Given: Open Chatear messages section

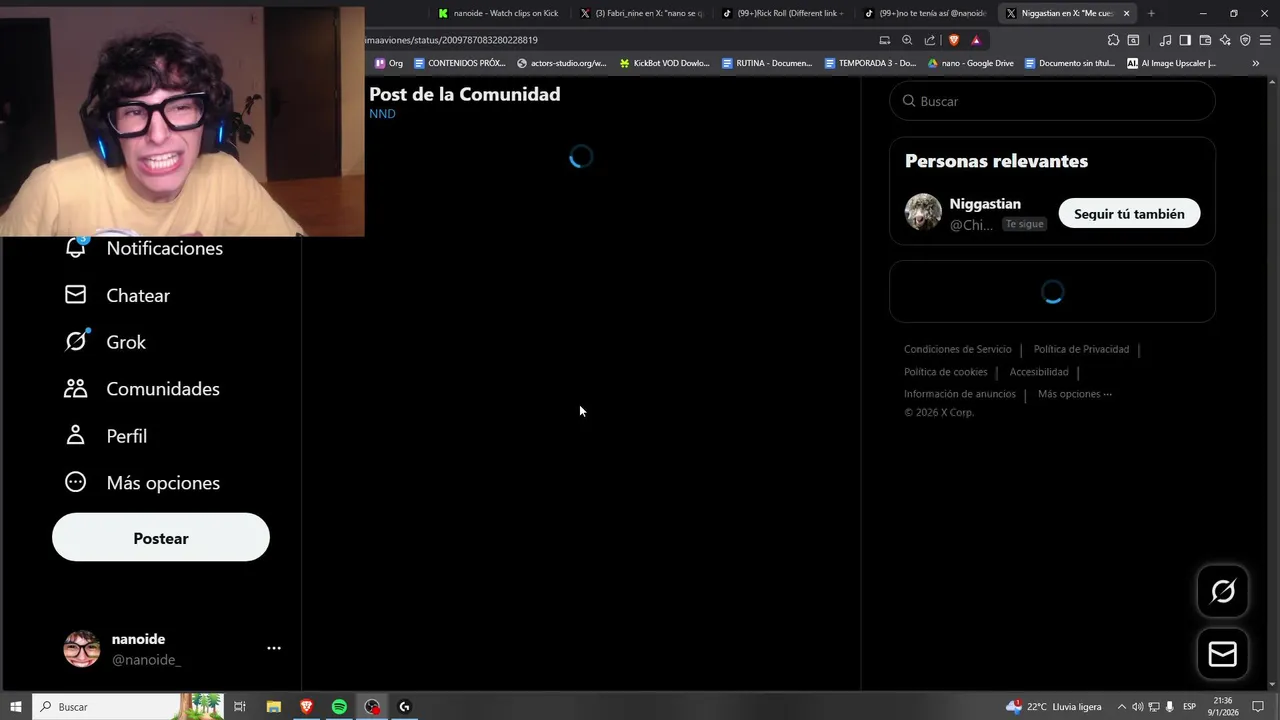Looking at the screenshot, I should point(117,295).
